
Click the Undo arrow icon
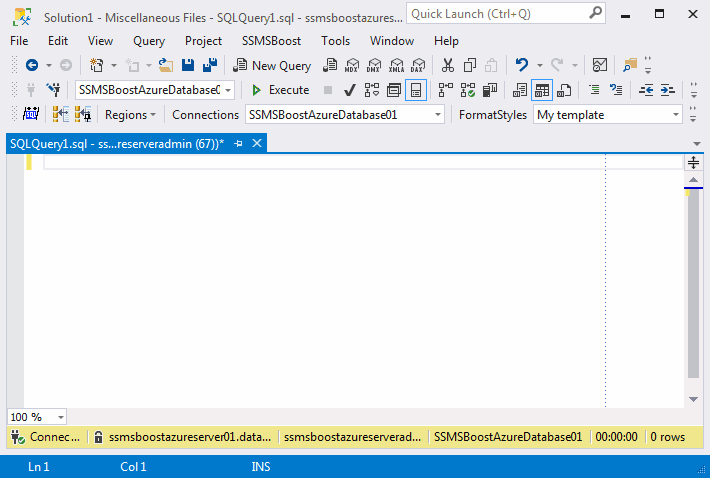tap(522, 65)
